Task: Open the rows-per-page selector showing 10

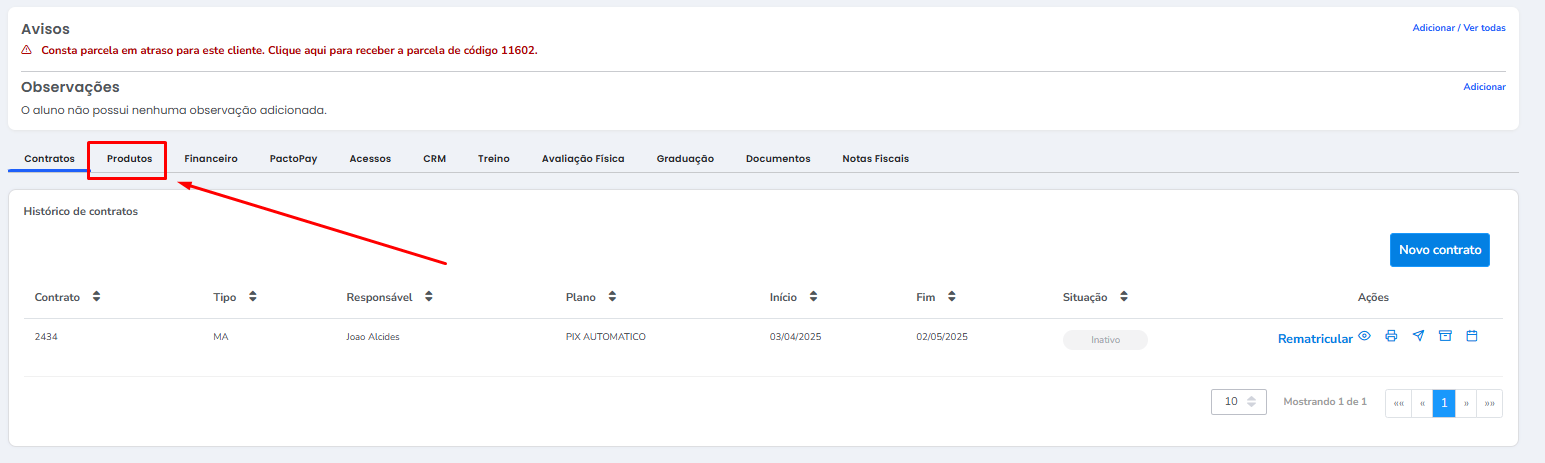Action: click(1238, 402)
